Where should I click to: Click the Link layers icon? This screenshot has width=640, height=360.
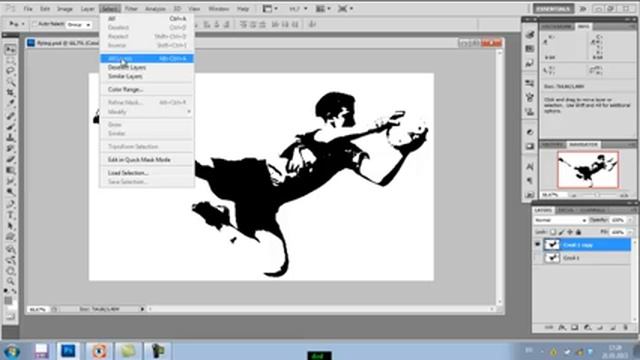pyautogui.click(x=549, y=327)
